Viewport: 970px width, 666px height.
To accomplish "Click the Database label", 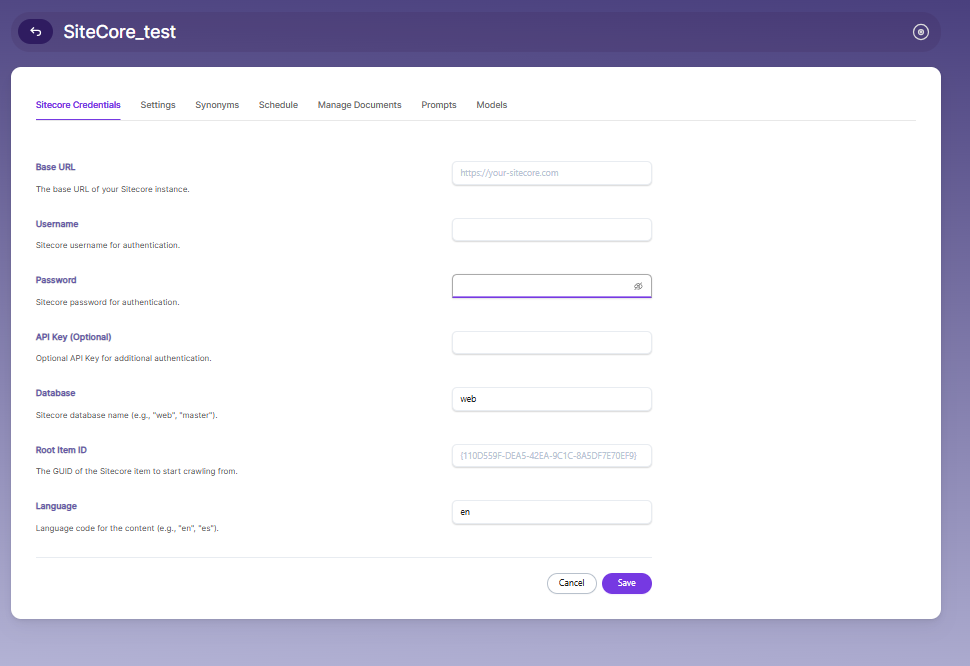I will click(55, 393).
